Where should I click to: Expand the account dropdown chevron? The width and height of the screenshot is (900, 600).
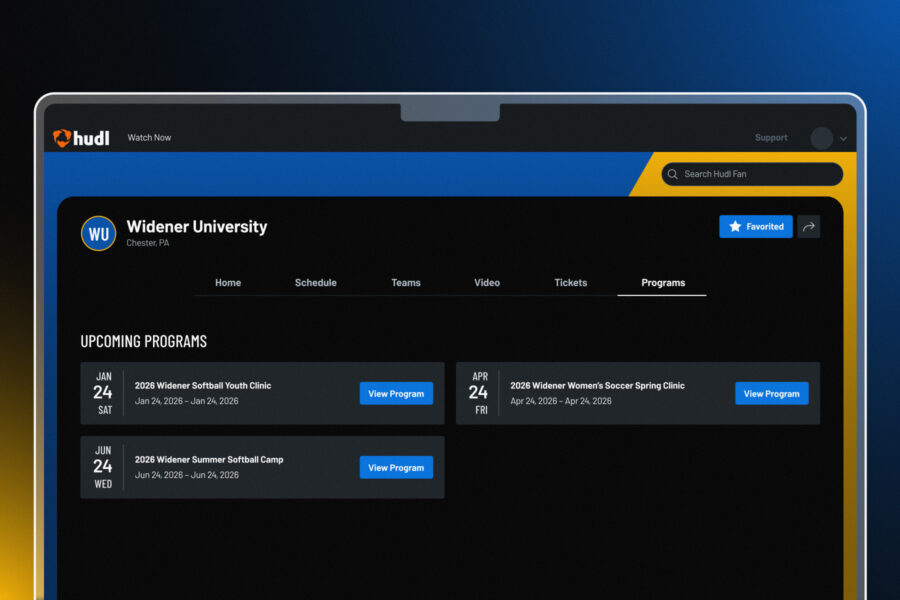843,139
